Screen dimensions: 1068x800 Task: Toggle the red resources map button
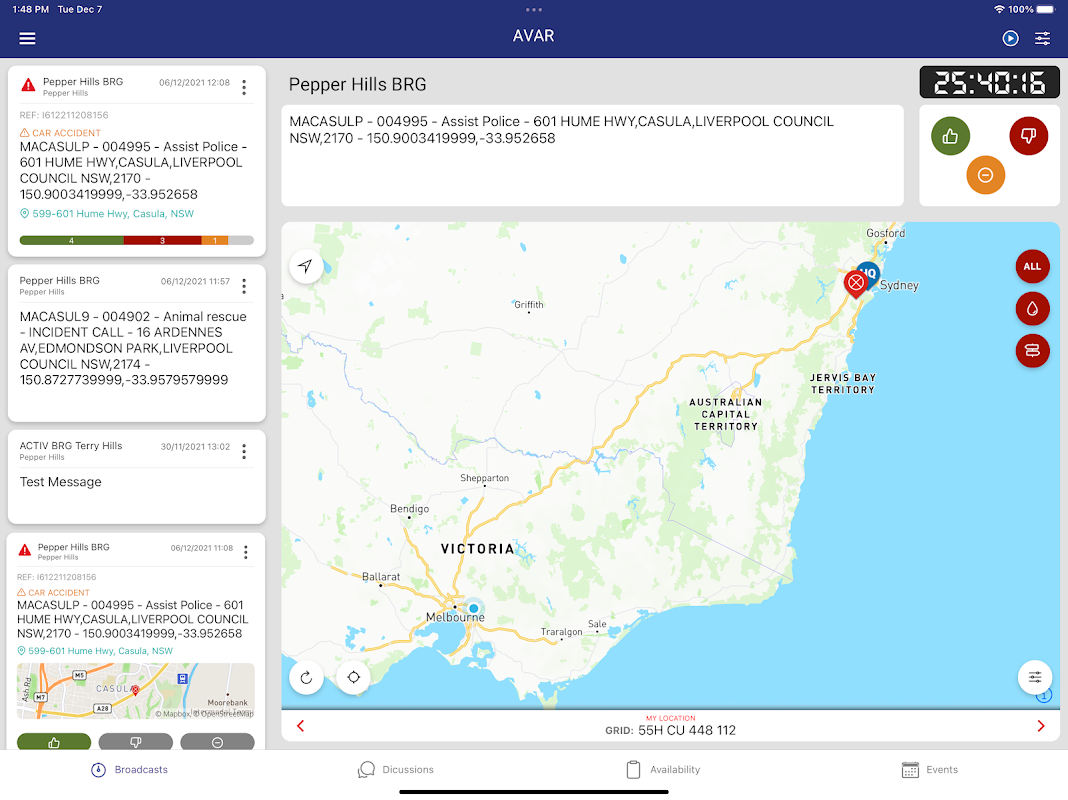[x=1032, y=350]
